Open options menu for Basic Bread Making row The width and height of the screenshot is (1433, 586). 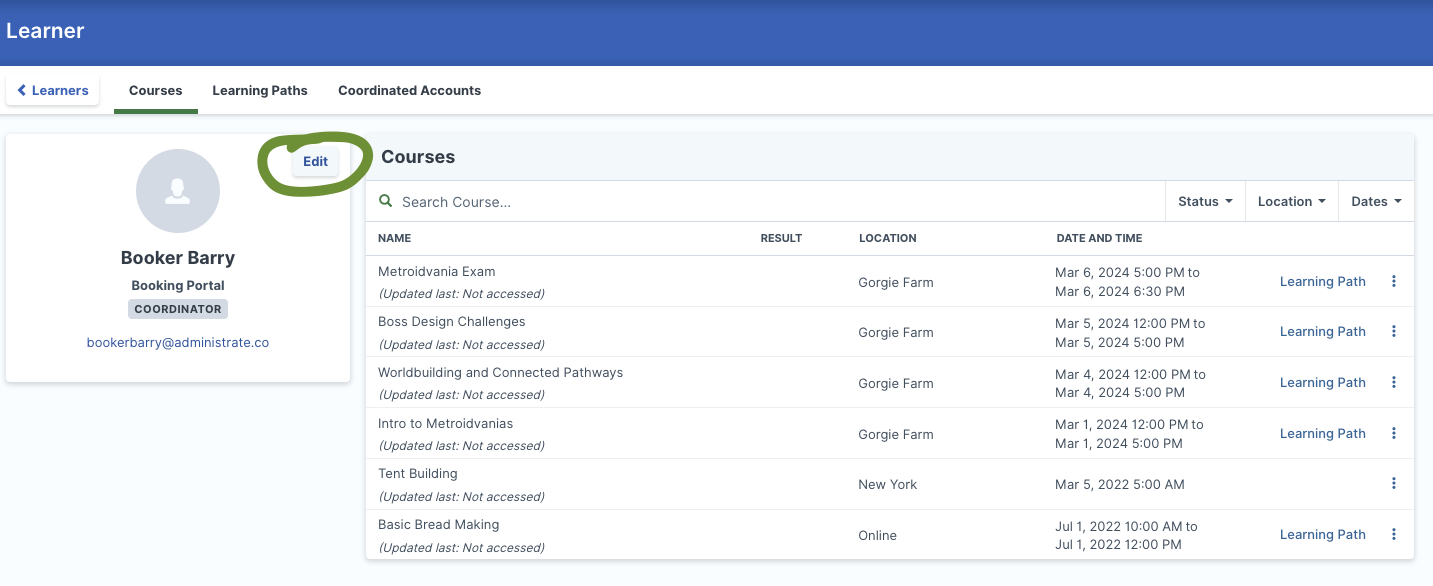1394,535
